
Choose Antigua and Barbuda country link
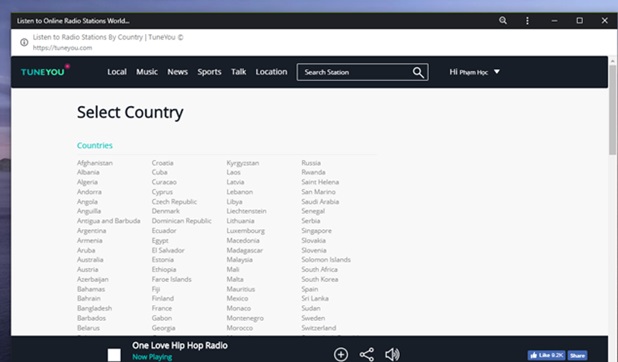coord(108,221)
